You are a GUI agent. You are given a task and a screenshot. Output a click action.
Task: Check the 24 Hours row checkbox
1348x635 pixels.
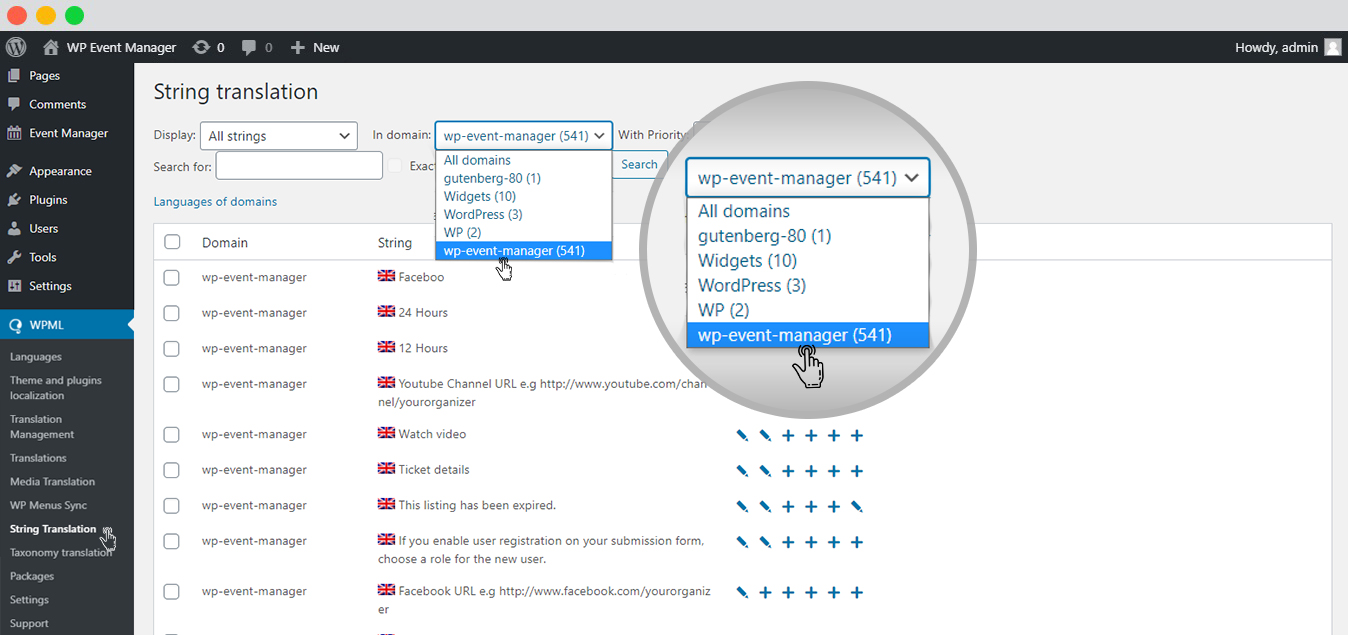coord(172,313)
